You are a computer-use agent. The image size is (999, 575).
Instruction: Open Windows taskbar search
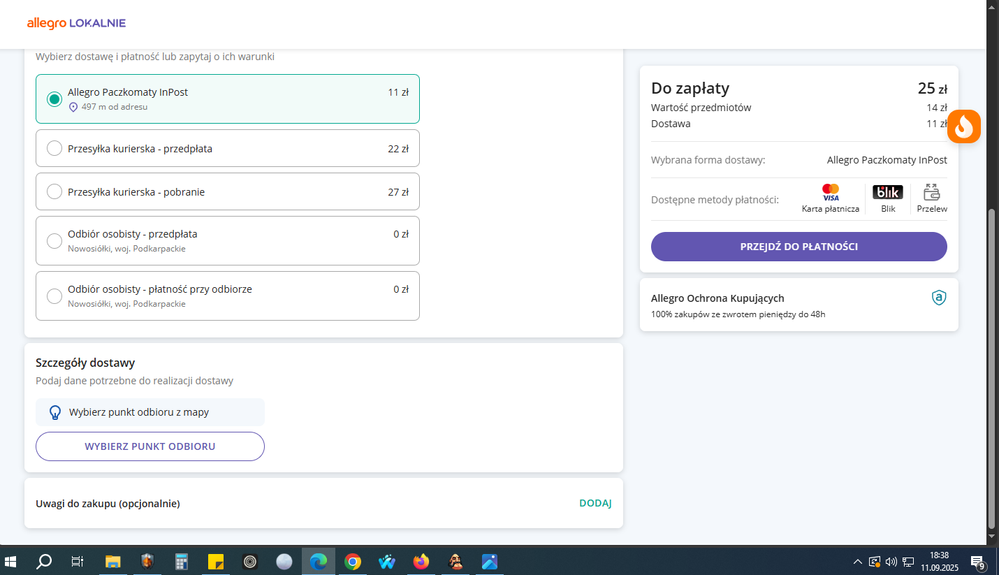click(x=44, y=562)
